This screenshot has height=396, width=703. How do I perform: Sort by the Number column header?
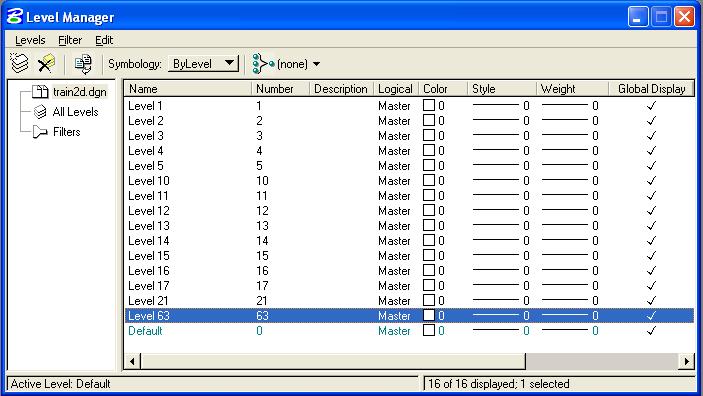click(281, 89)
